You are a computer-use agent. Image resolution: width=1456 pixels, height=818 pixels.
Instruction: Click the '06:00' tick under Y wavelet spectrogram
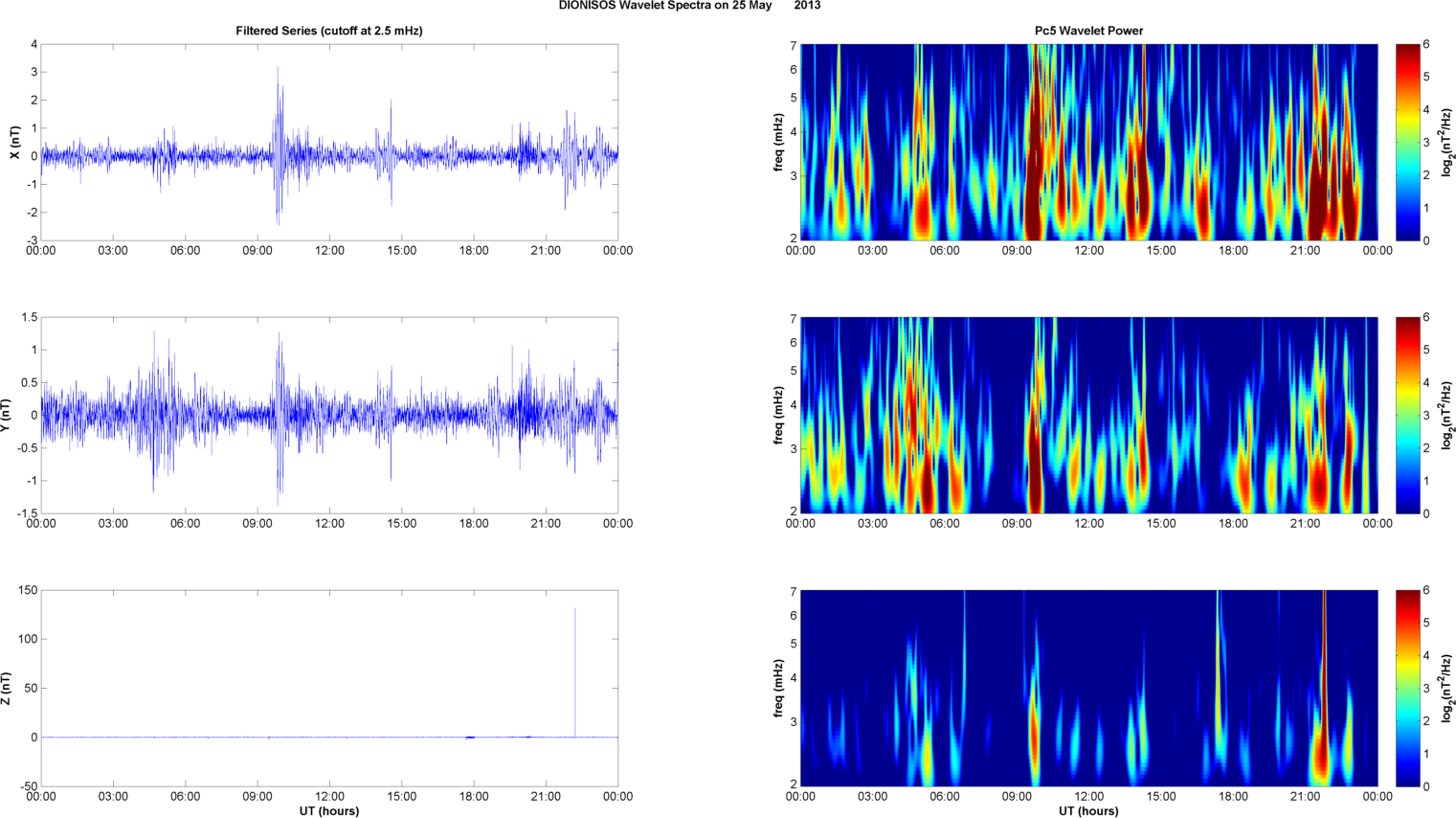945,524
